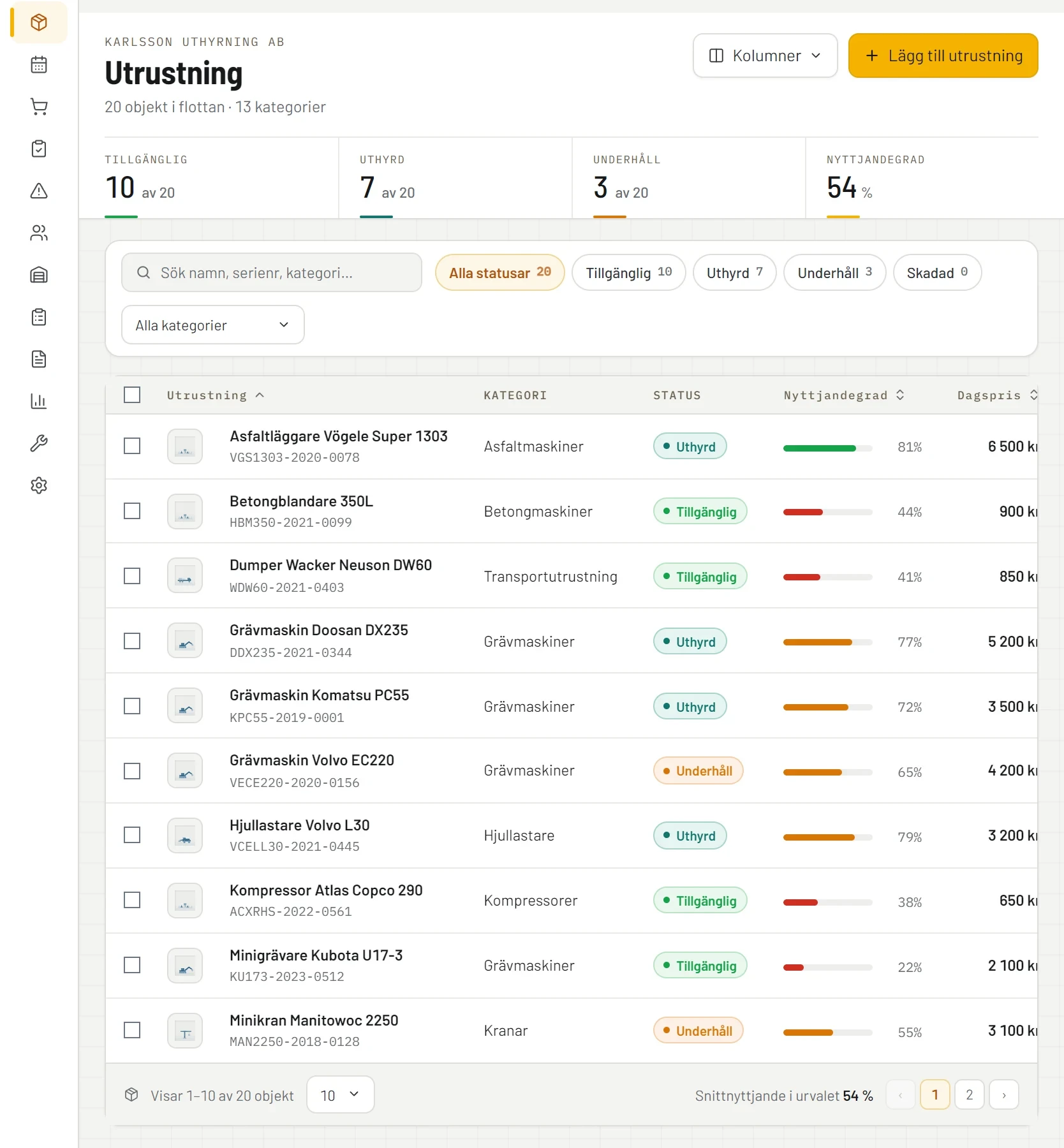The height and width of the screenshot is (1148, 1064).
Task: Select the Alla statusar filter tab
Action: (x=500, y=273)
